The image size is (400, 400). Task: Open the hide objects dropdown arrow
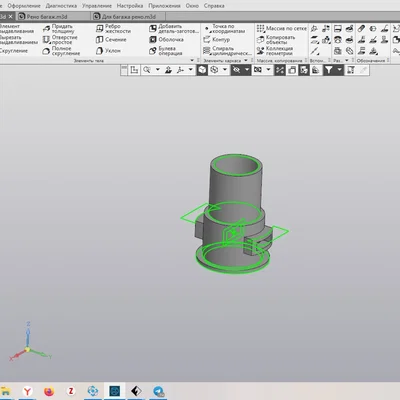tap(247, 70)
